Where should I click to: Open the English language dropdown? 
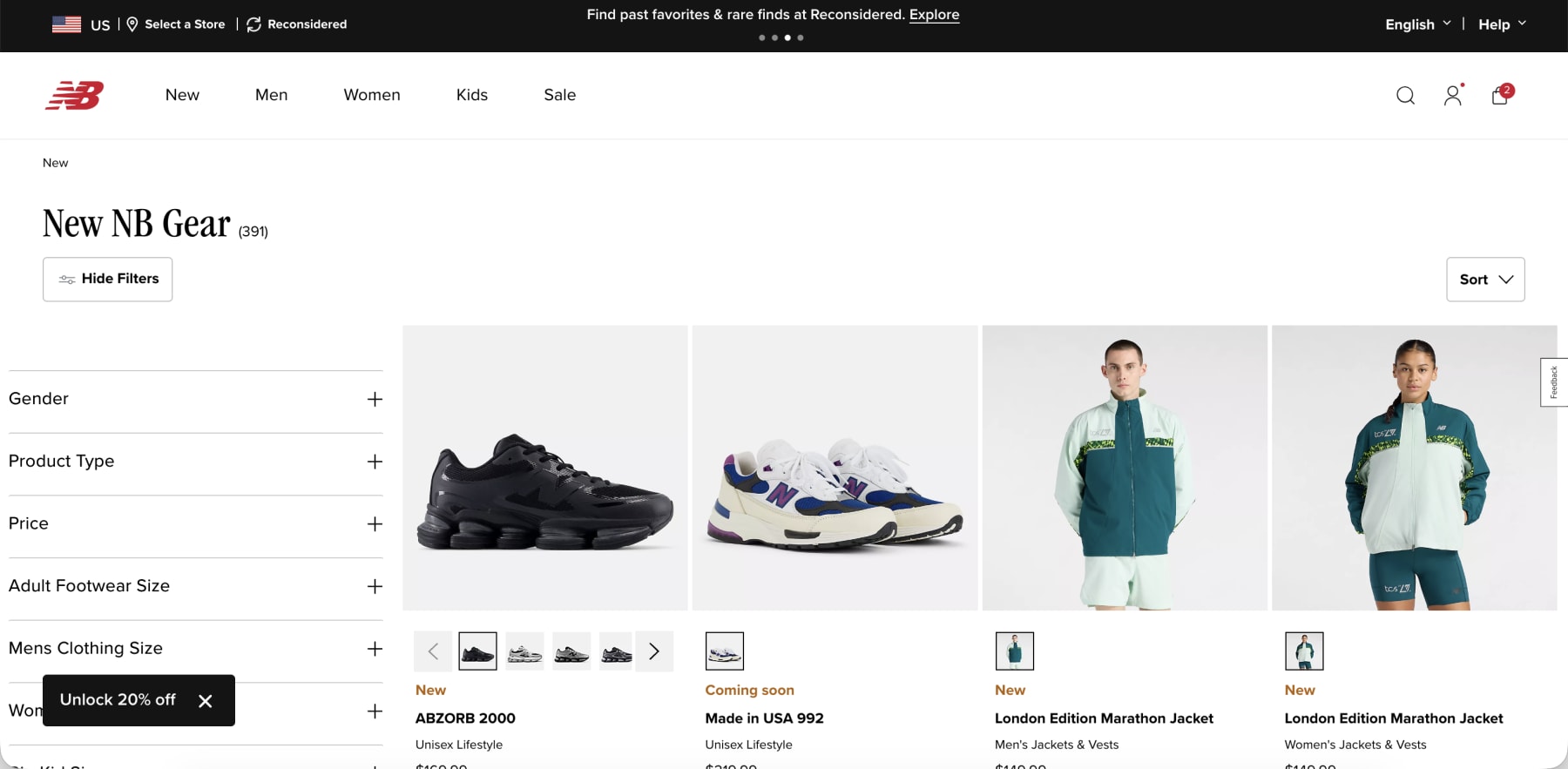(x=1416, y=24)
